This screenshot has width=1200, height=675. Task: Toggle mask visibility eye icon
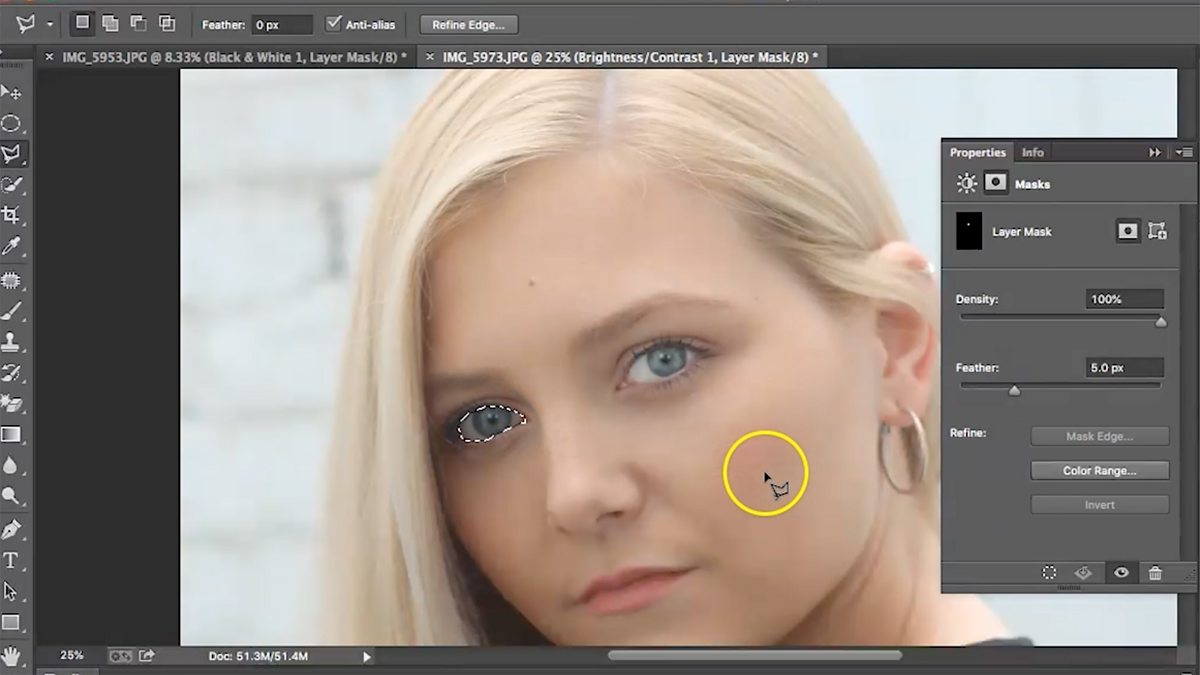(1121, 573)
